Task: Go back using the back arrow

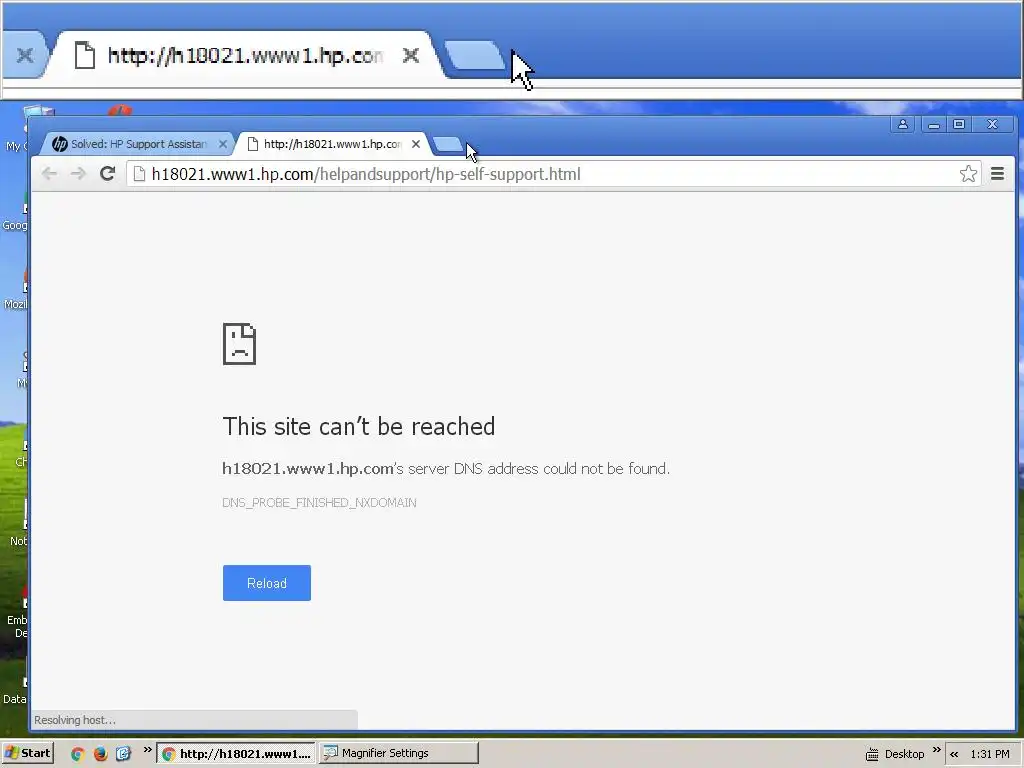Action: [49, 174]
